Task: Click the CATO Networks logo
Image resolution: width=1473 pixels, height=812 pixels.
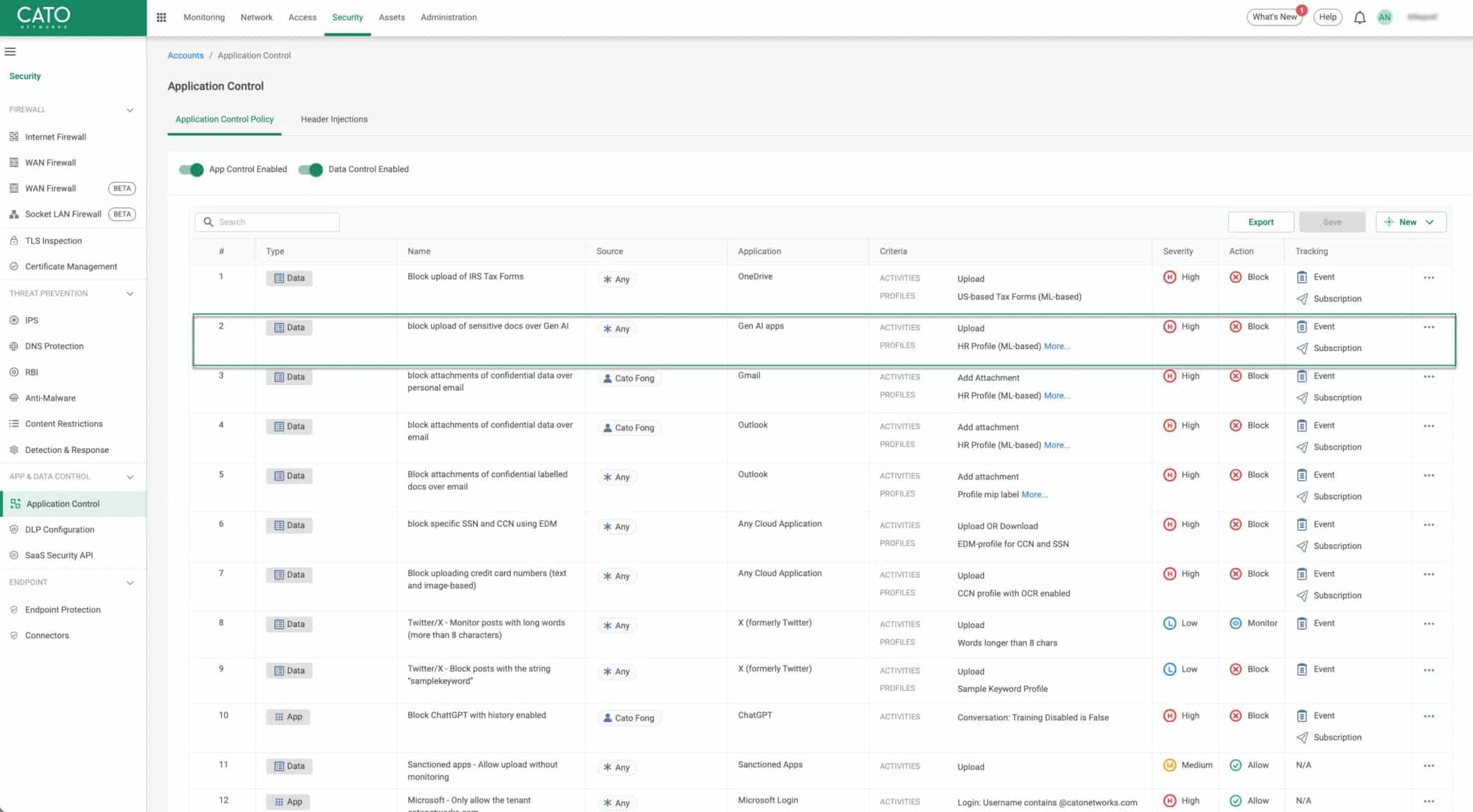Action: tap(43, 17)
